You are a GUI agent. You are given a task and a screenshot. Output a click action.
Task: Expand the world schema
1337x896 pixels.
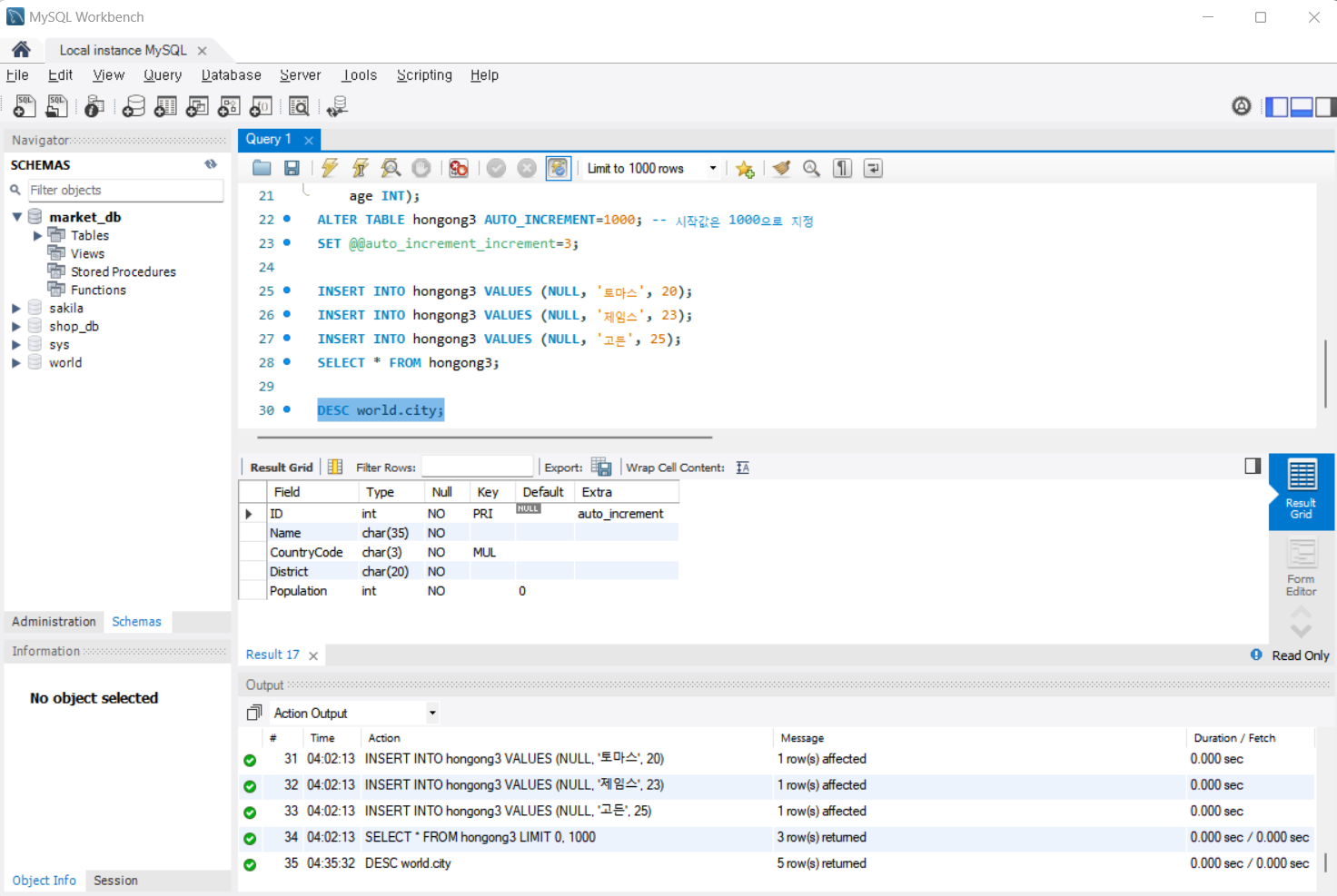point(15,362)
